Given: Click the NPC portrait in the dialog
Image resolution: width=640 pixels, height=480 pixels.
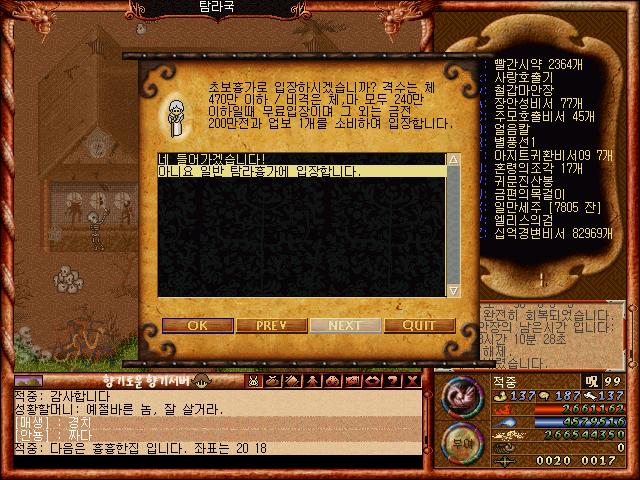Looking at the screenshot, I should pos(176,118).
